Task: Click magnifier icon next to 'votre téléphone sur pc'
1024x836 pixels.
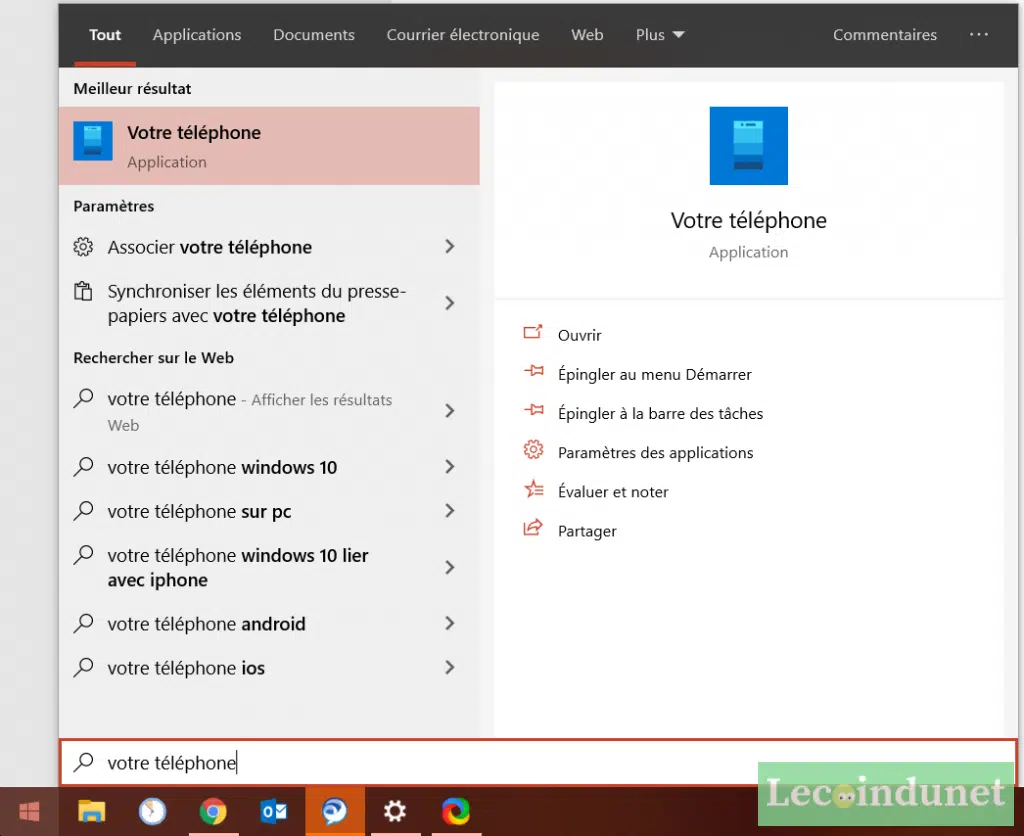Action: click(x=84, y=510)
